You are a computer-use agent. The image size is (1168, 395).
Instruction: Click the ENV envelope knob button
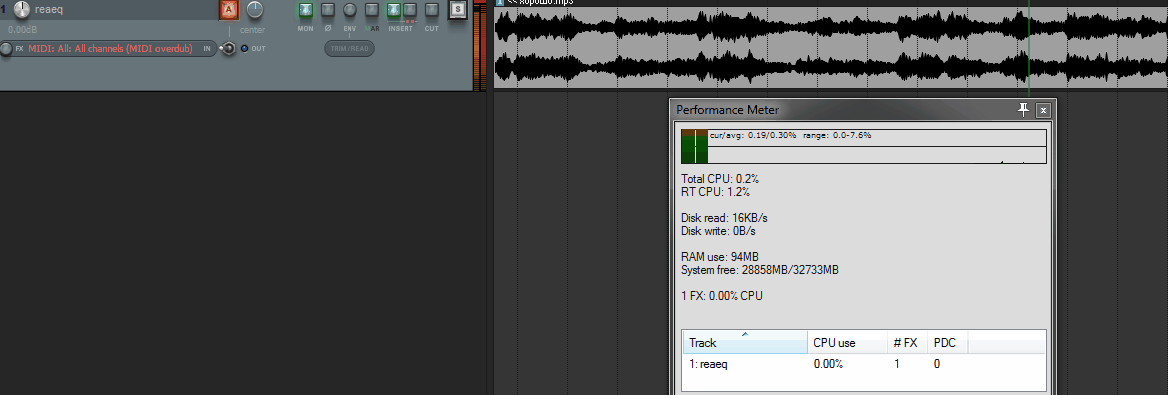point(349,10)
